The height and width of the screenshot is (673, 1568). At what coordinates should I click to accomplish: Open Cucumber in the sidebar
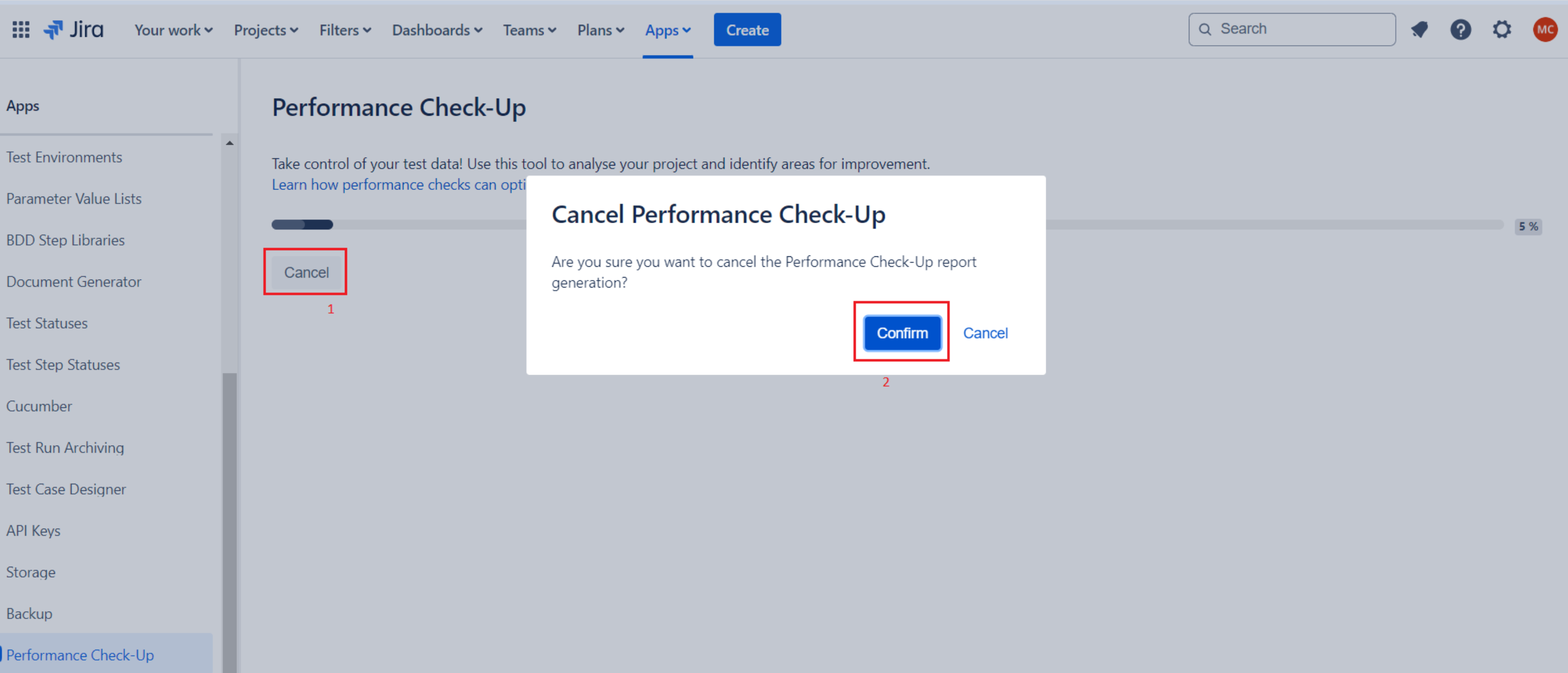coord(39,406)
